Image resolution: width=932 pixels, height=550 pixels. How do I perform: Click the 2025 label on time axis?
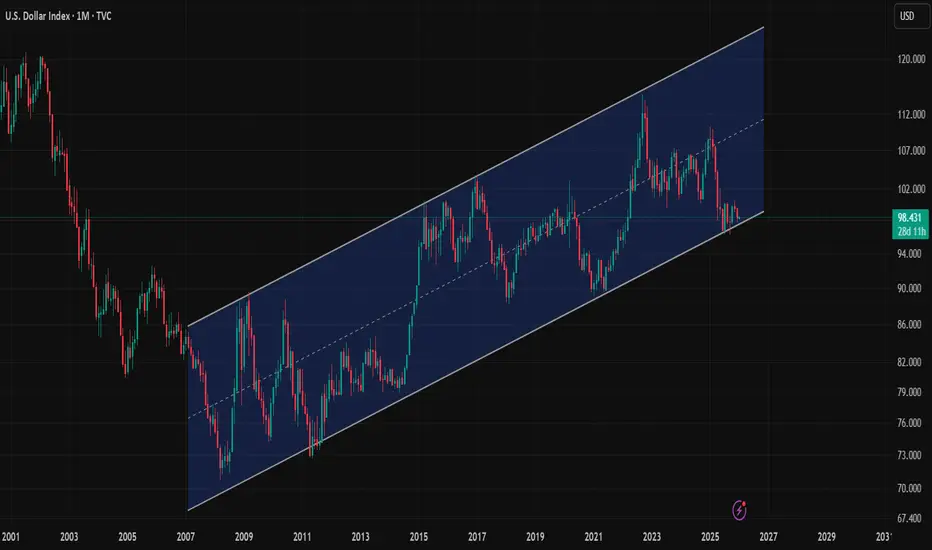pos(710,537)
